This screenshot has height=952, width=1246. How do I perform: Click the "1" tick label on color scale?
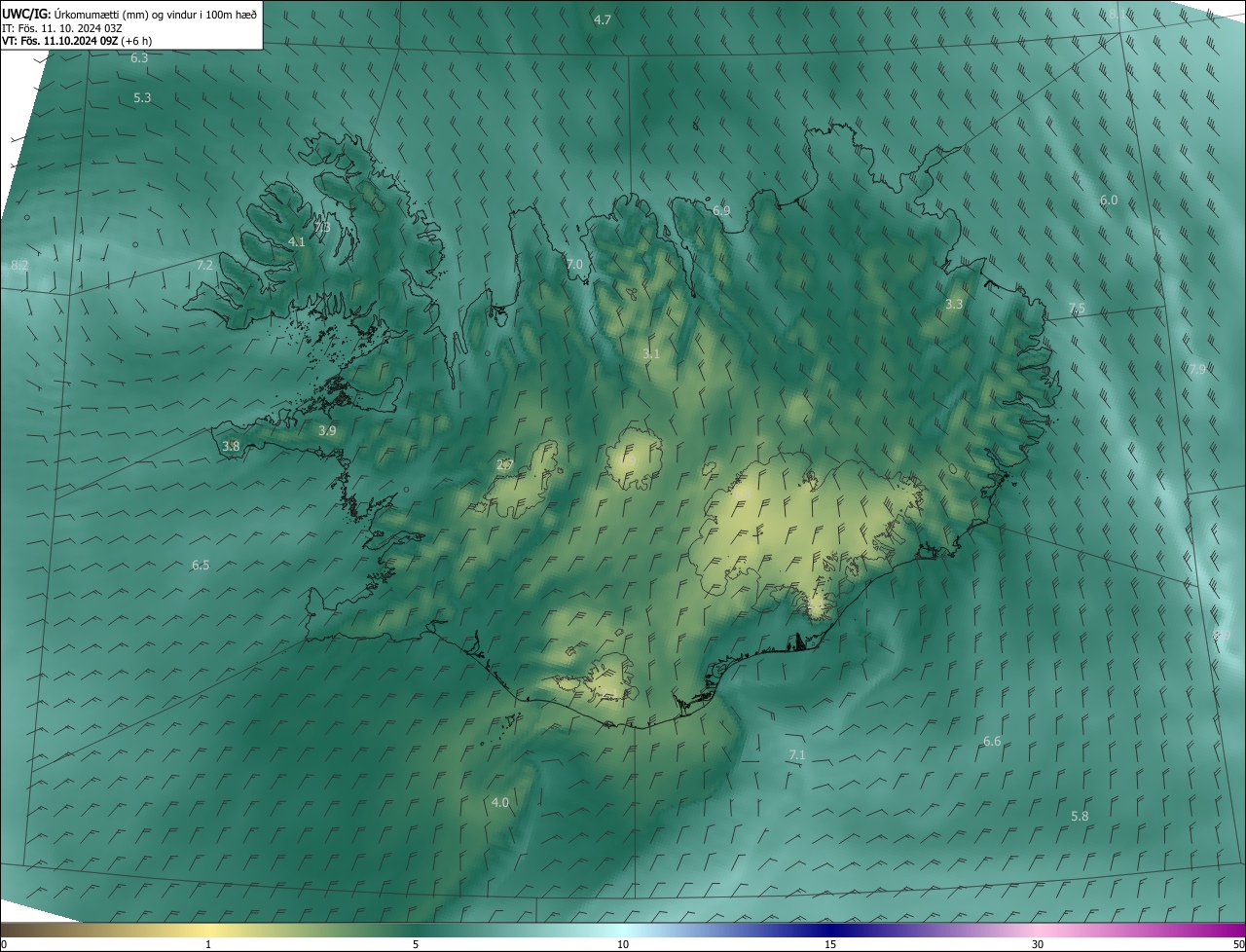tap(208, 945)
